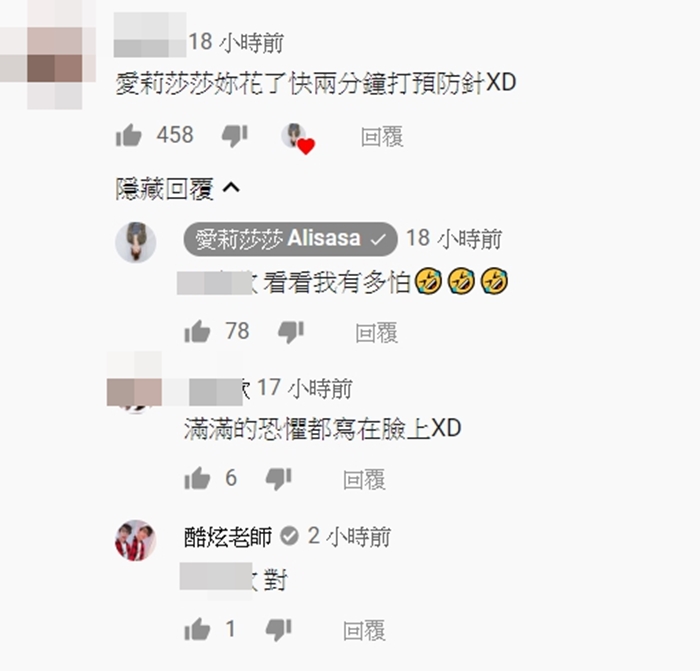Dislike 酷炫老師's reply
Screen dimensions: 700x671
278,630
